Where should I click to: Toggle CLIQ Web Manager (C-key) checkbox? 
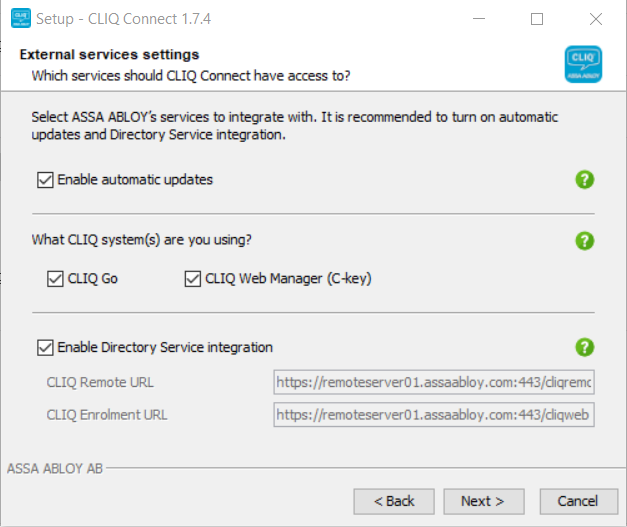193,279
